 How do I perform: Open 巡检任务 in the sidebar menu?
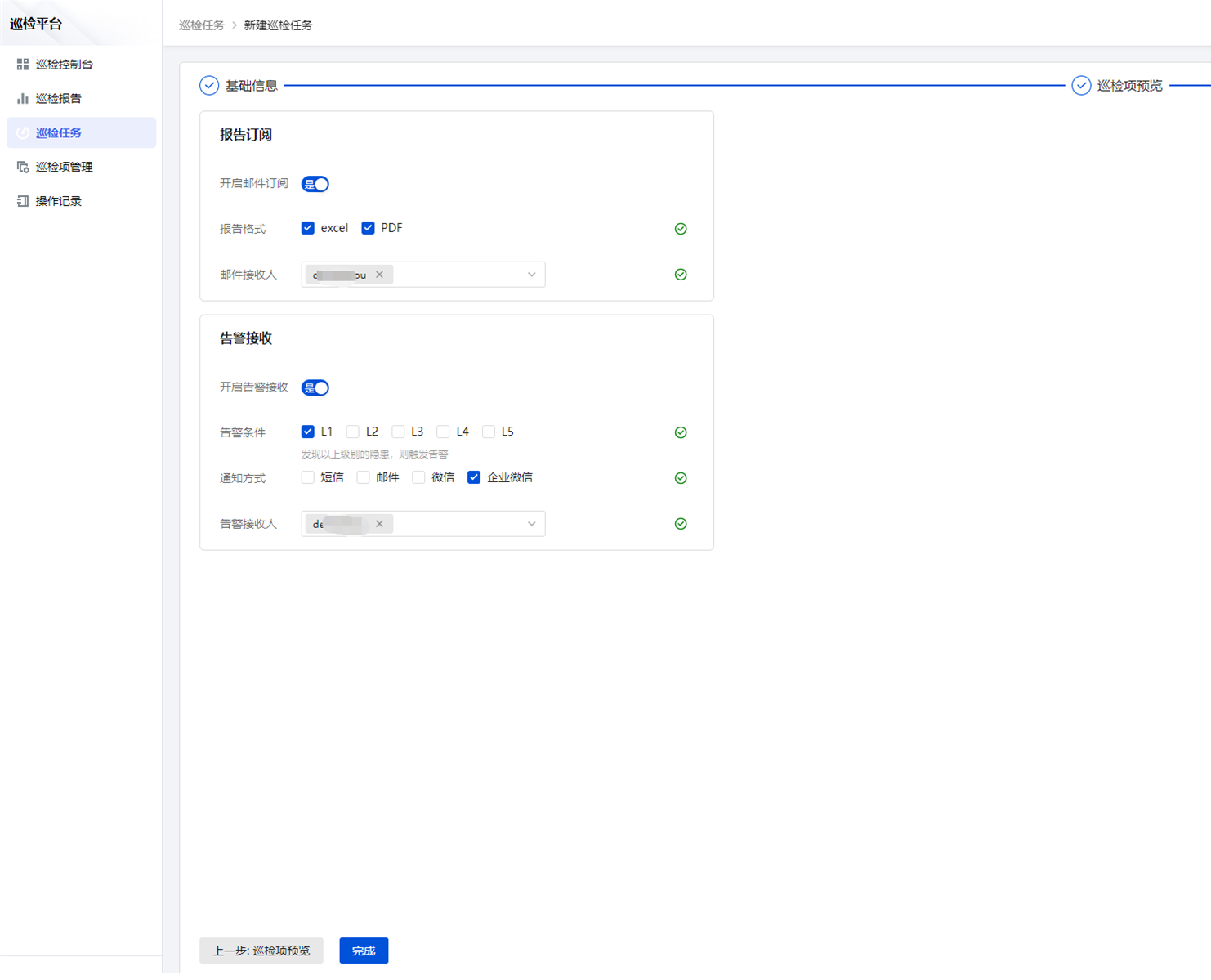coord(59,133)
